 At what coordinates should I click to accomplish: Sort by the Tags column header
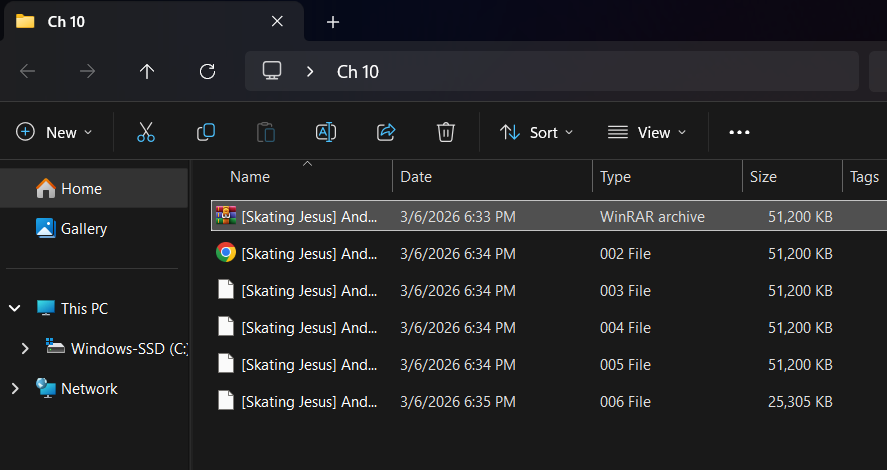pyautogui.click(x=864, y=176)
